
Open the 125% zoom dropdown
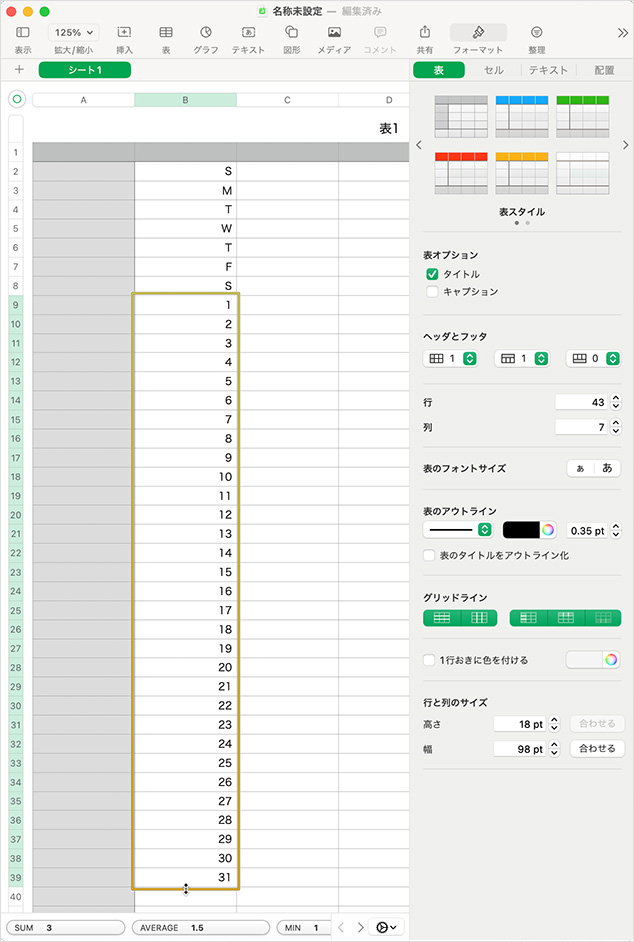pos(74,32)
